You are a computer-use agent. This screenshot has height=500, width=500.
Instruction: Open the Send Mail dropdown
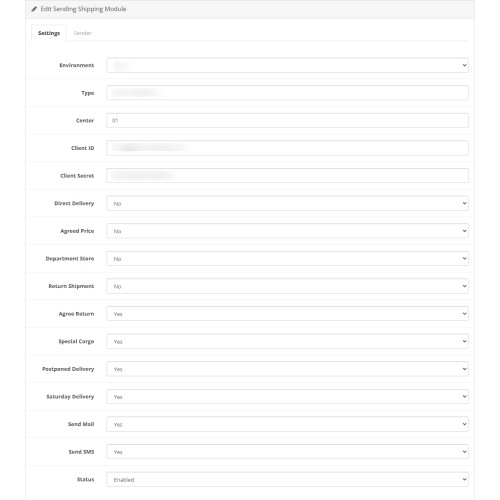[x=287, y=424]
